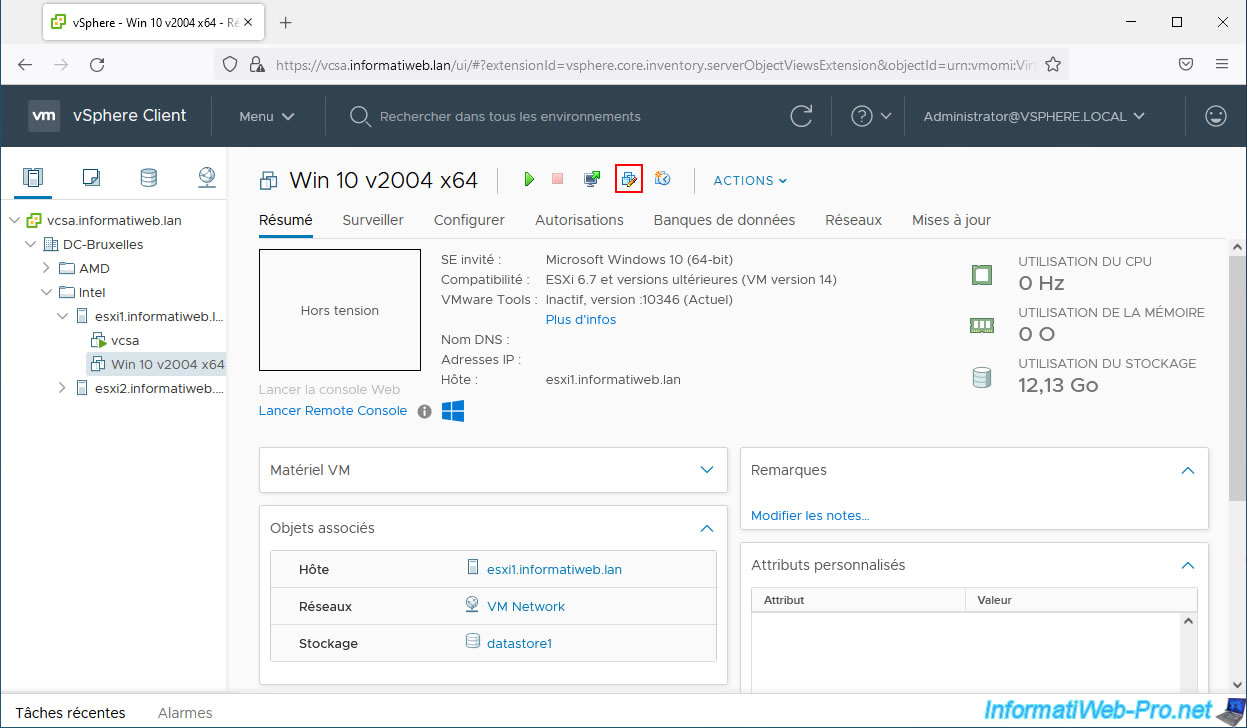Screen dimensions: 1247x728
Task: Power on the virtual machine with the green play icon
Action: [x=529, y=179]
